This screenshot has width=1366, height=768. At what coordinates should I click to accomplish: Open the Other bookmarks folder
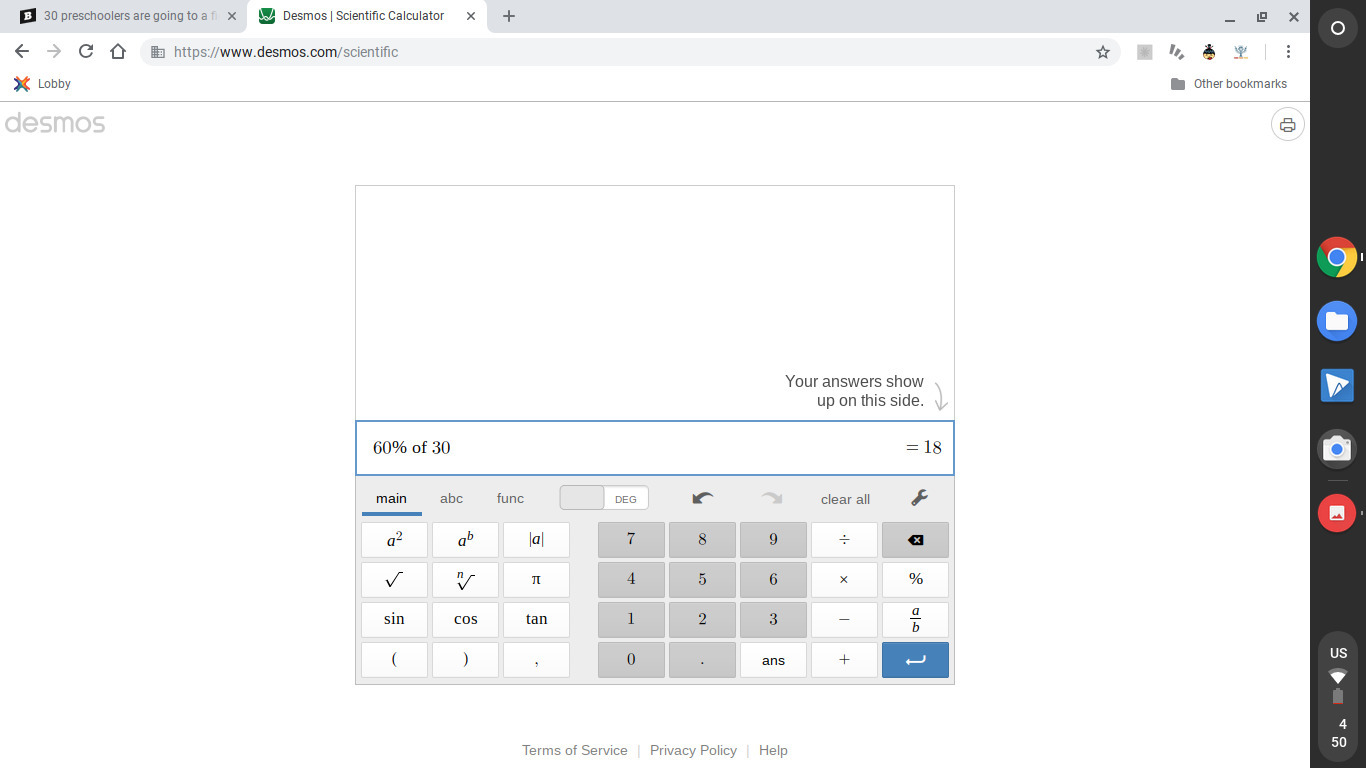click(1229, 84)
